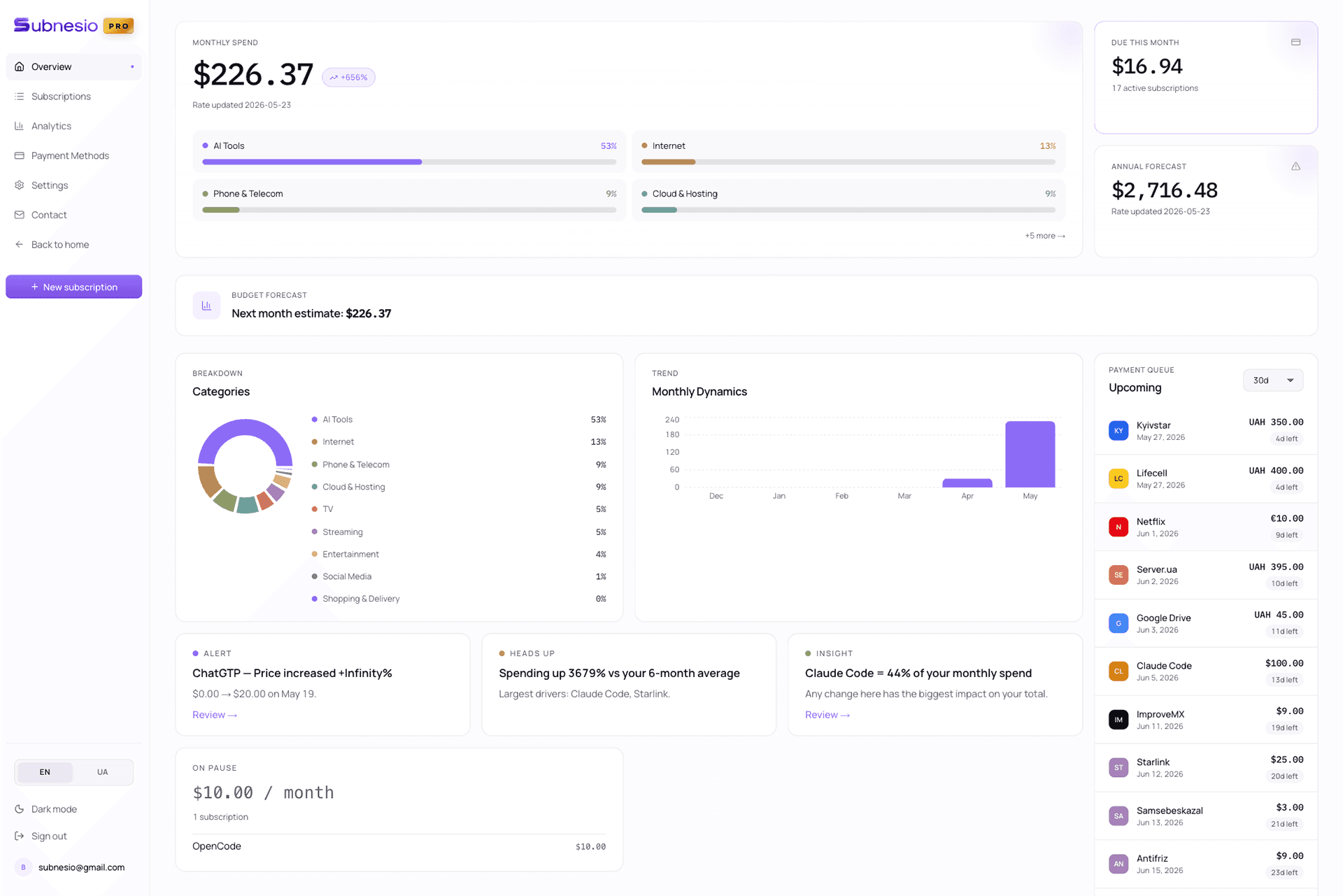Click the Back to home arrow icon
The width and height of the screenshot is (1343, 896).
(x=20, y=244)
